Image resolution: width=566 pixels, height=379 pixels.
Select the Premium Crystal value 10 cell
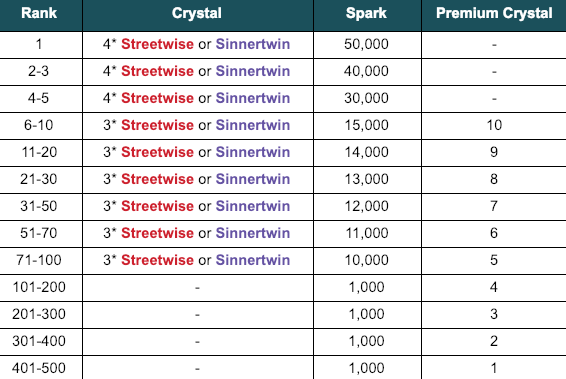click(x=494, y=126)
